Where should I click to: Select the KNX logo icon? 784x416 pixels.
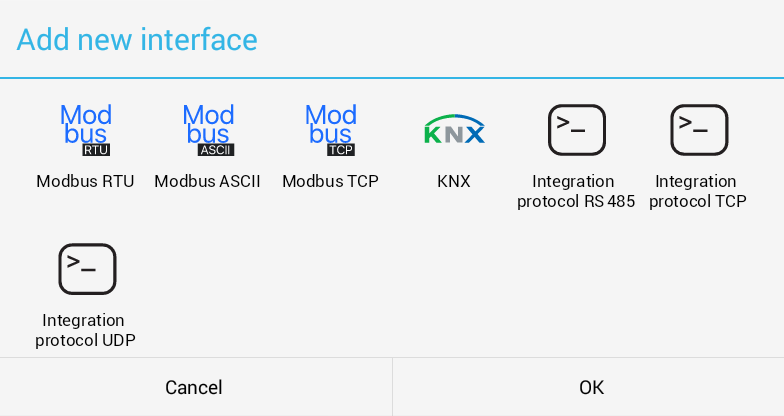pyautogui.click(x=454, y=130)
